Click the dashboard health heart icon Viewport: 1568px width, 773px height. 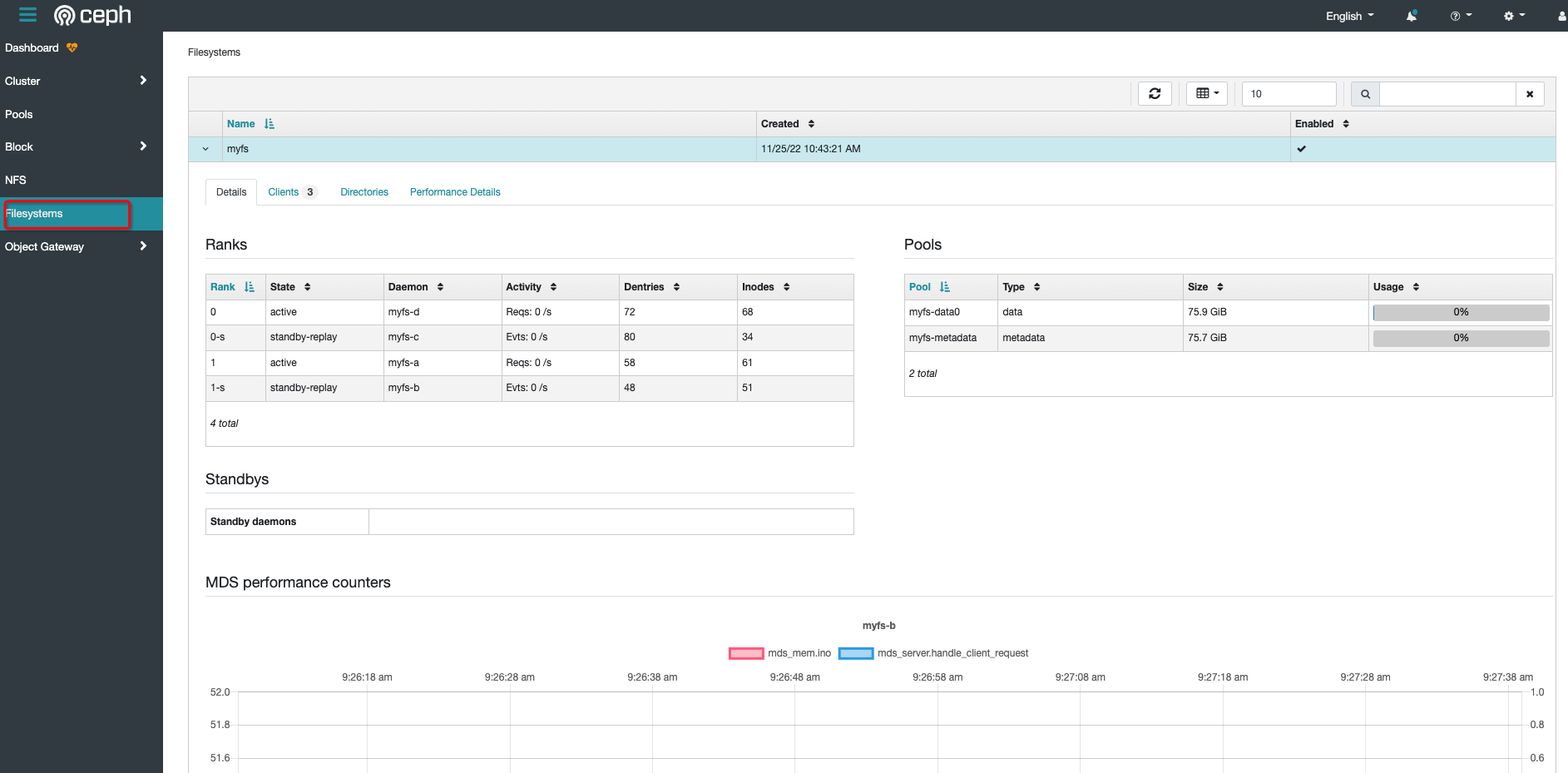pyautogui.click(x=72, y=47)
